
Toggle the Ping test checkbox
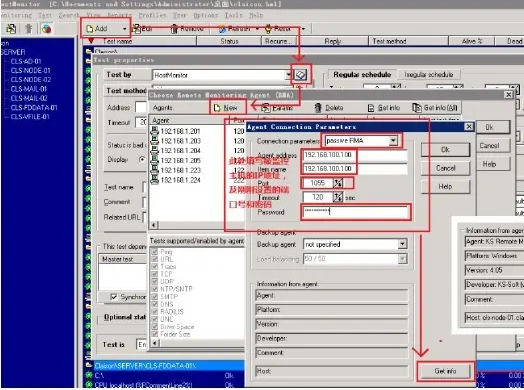[x=154, y=252]
